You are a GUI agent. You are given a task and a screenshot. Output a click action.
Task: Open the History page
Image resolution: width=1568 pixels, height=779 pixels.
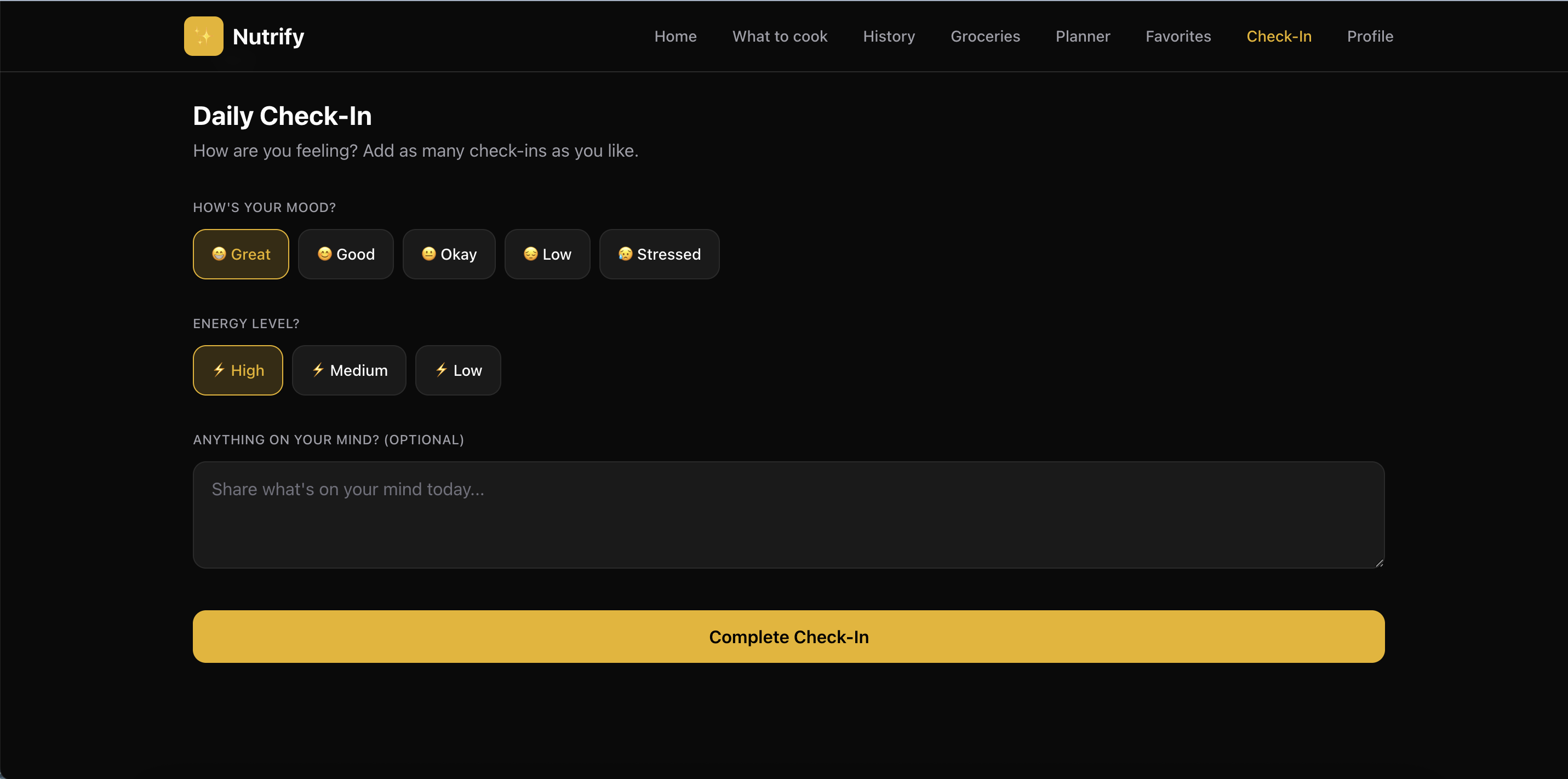pyautogui.click(x=888, y=37)
